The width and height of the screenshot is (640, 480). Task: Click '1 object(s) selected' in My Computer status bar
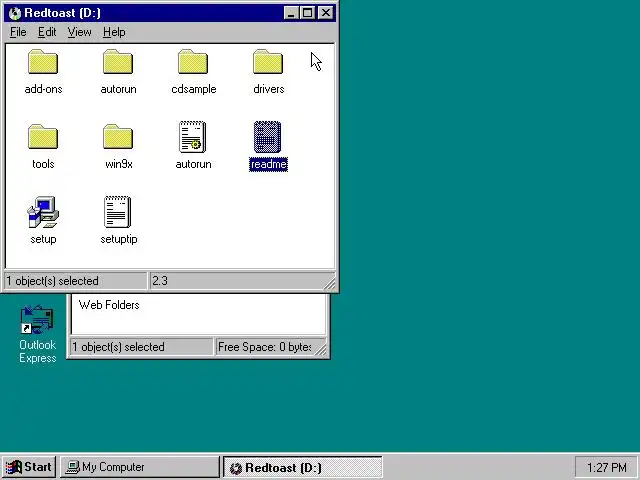(118, 347)
